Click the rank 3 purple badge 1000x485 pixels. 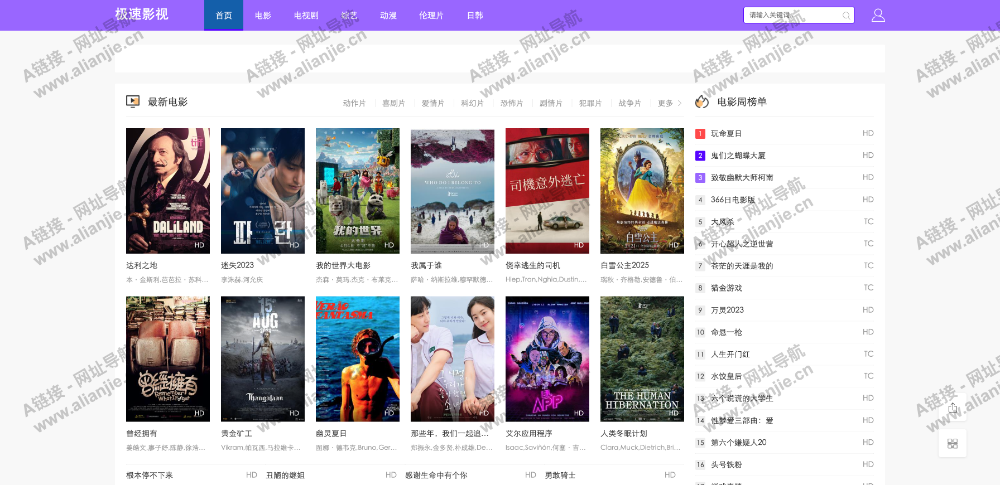click(x=700, y=177)
